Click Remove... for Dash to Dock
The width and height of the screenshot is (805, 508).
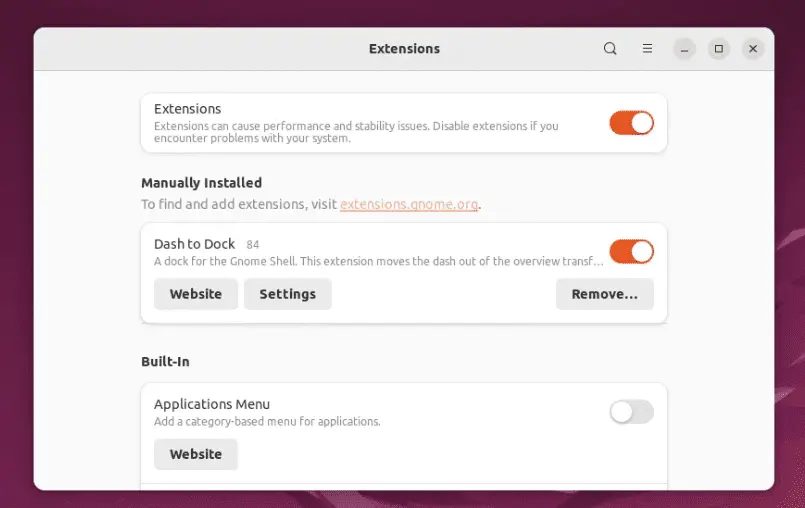coord(605,294)
